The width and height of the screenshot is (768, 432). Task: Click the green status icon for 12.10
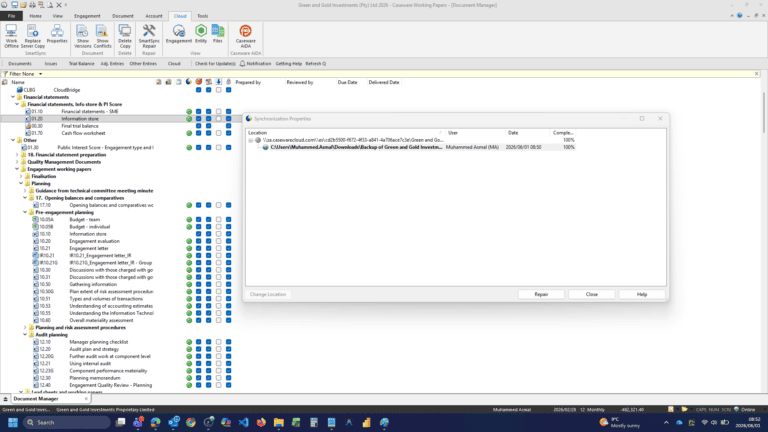pyautogui.click(x=189, y=342)
